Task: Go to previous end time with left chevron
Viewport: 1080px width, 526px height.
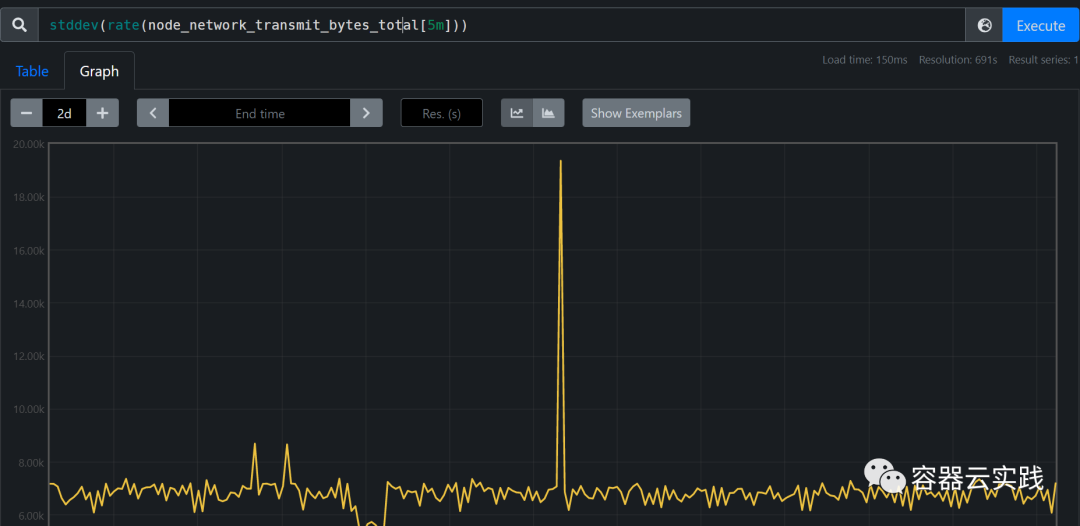Action: pos(153,113)
